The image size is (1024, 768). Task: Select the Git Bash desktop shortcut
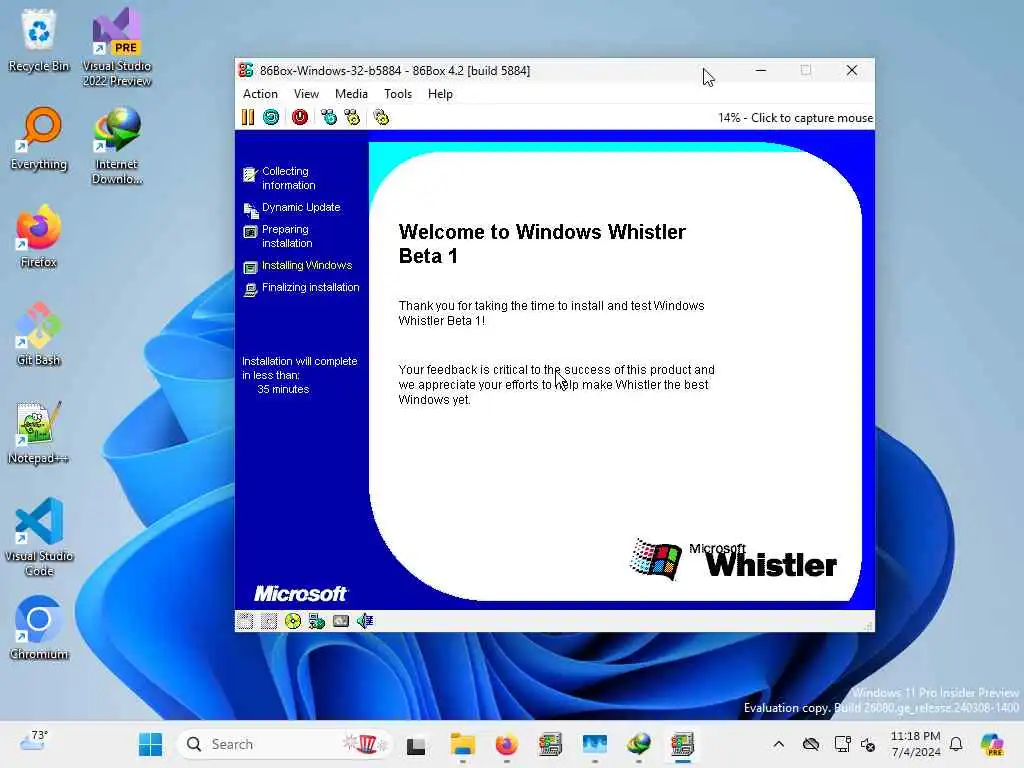39,334
